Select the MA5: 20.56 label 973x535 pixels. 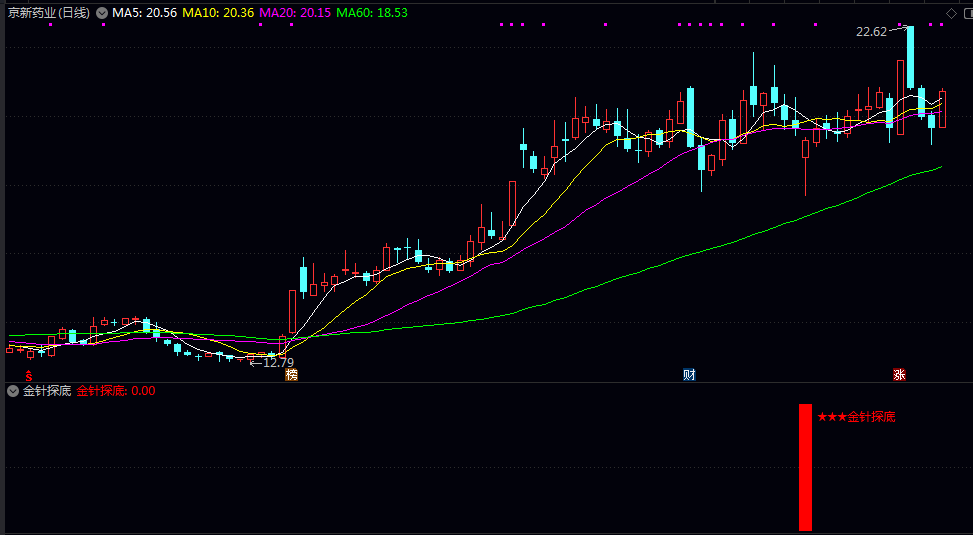coord(145,12)
